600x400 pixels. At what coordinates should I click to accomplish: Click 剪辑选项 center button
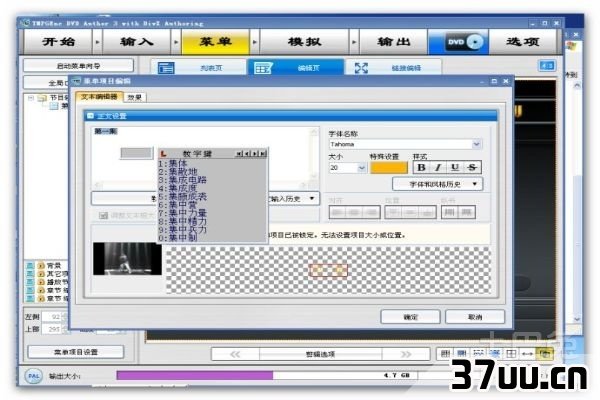click(x=321, y=354)
